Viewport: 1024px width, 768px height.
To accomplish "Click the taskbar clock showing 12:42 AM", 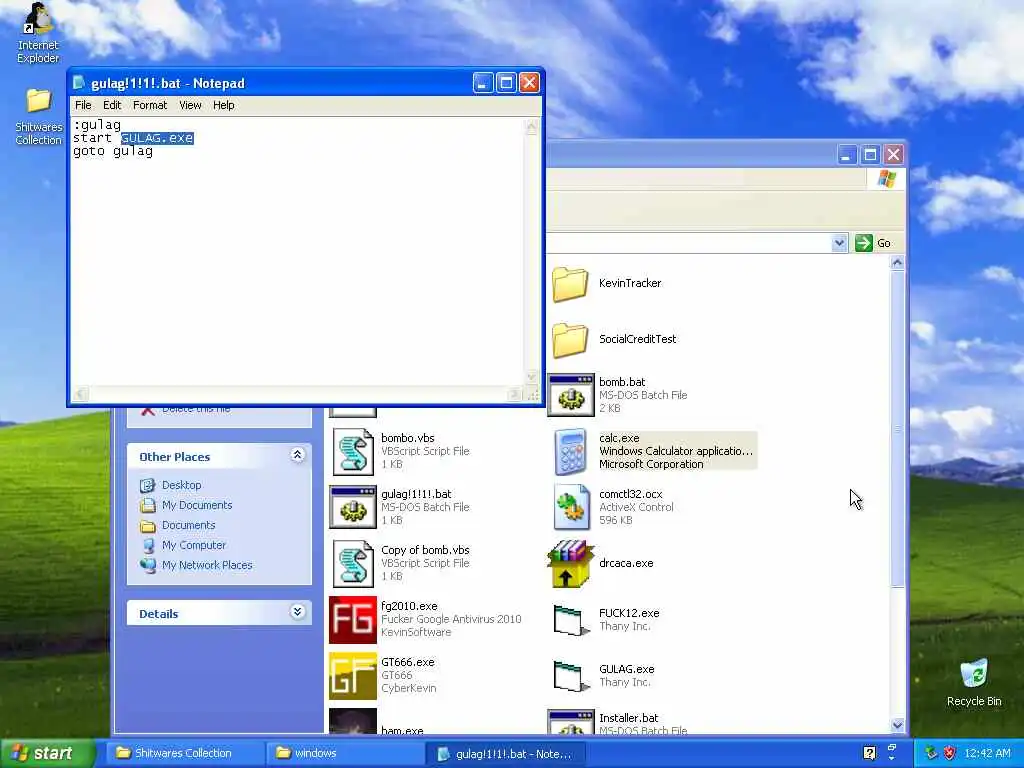I will point(987,754).
